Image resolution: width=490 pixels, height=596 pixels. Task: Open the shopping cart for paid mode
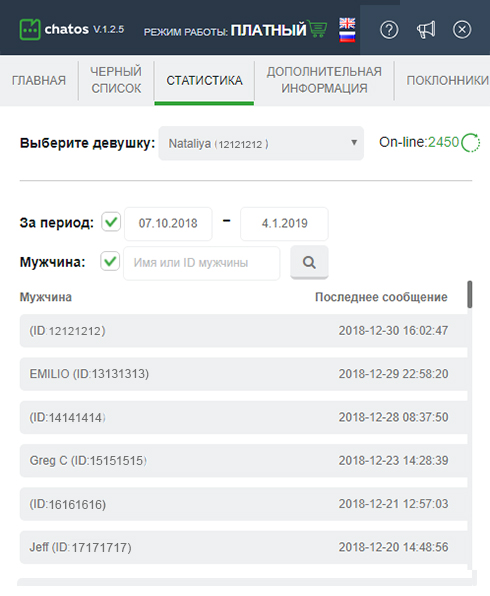tap(318, 29)
